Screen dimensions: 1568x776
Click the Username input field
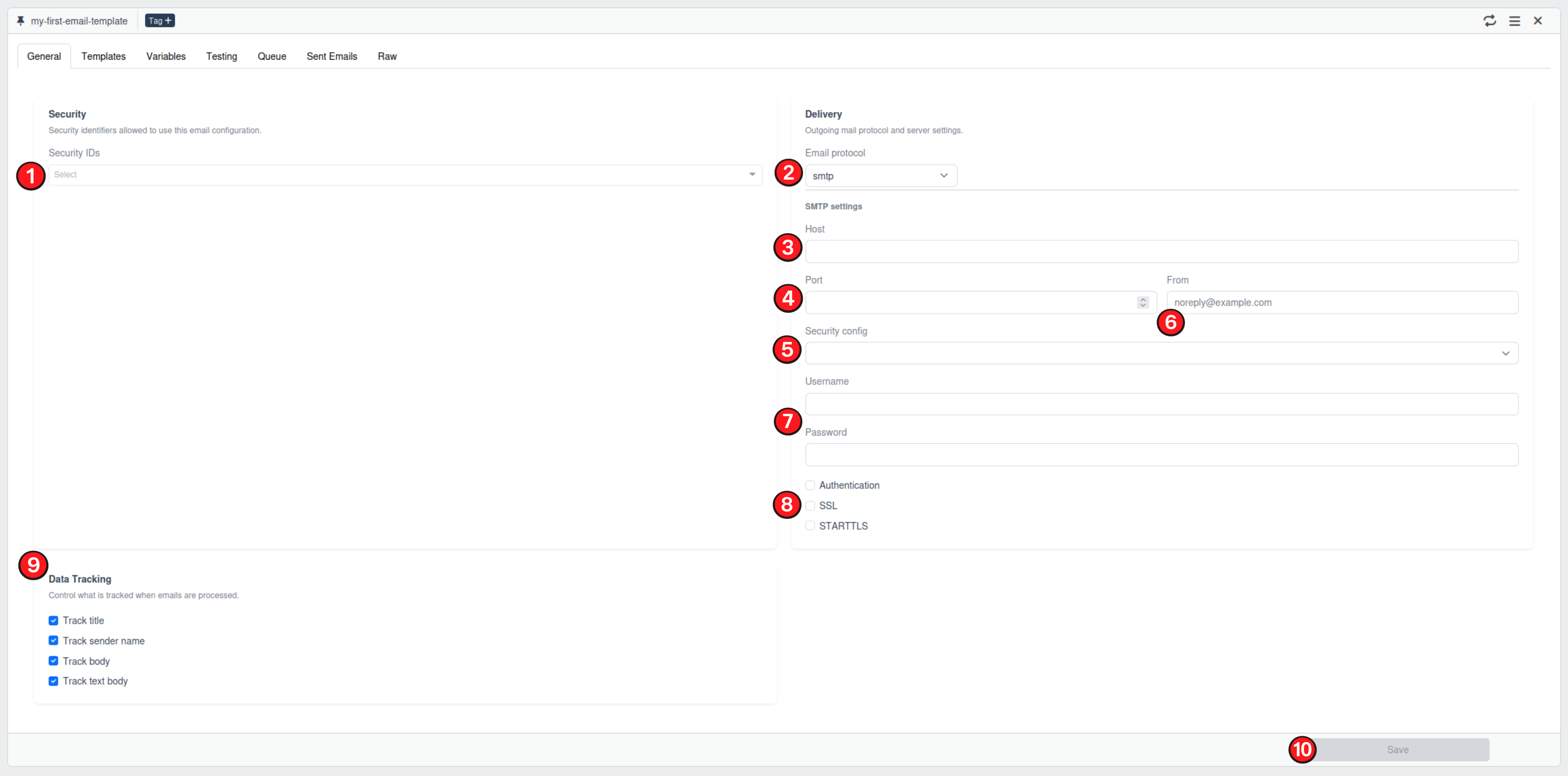point(1161,404)
